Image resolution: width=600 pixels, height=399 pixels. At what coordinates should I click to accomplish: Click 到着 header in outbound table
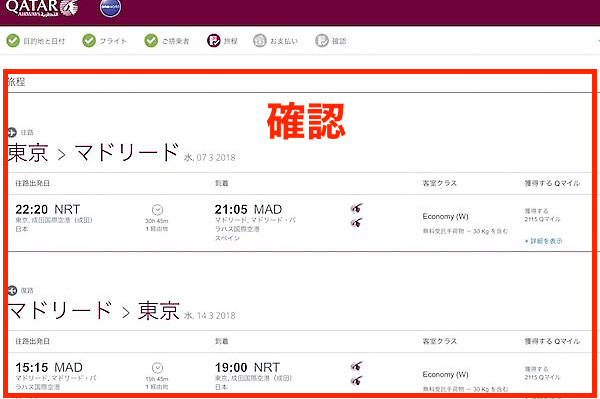(222, 183)
